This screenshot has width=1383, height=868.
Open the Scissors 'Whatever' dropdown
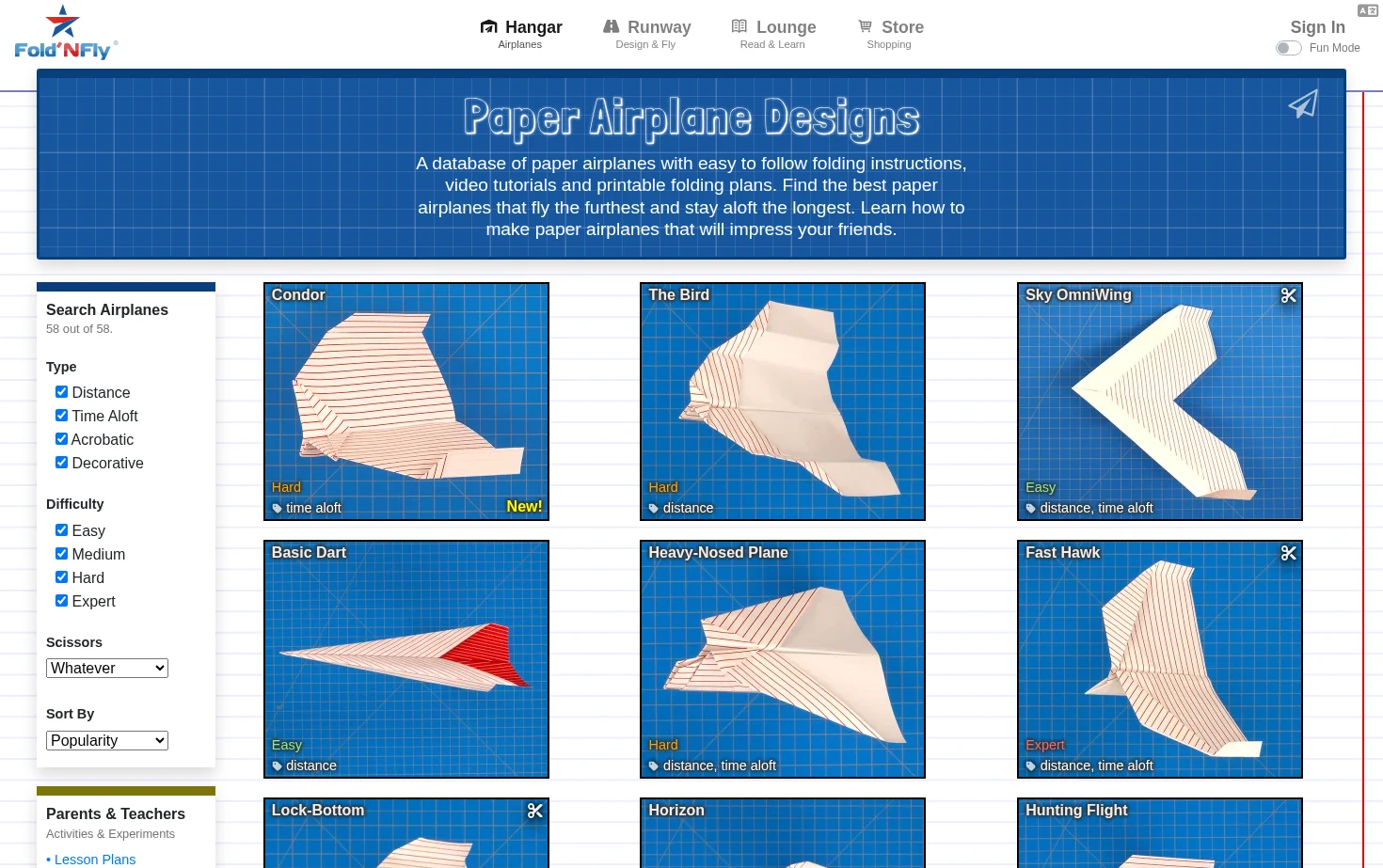click(x=107, y=669)
